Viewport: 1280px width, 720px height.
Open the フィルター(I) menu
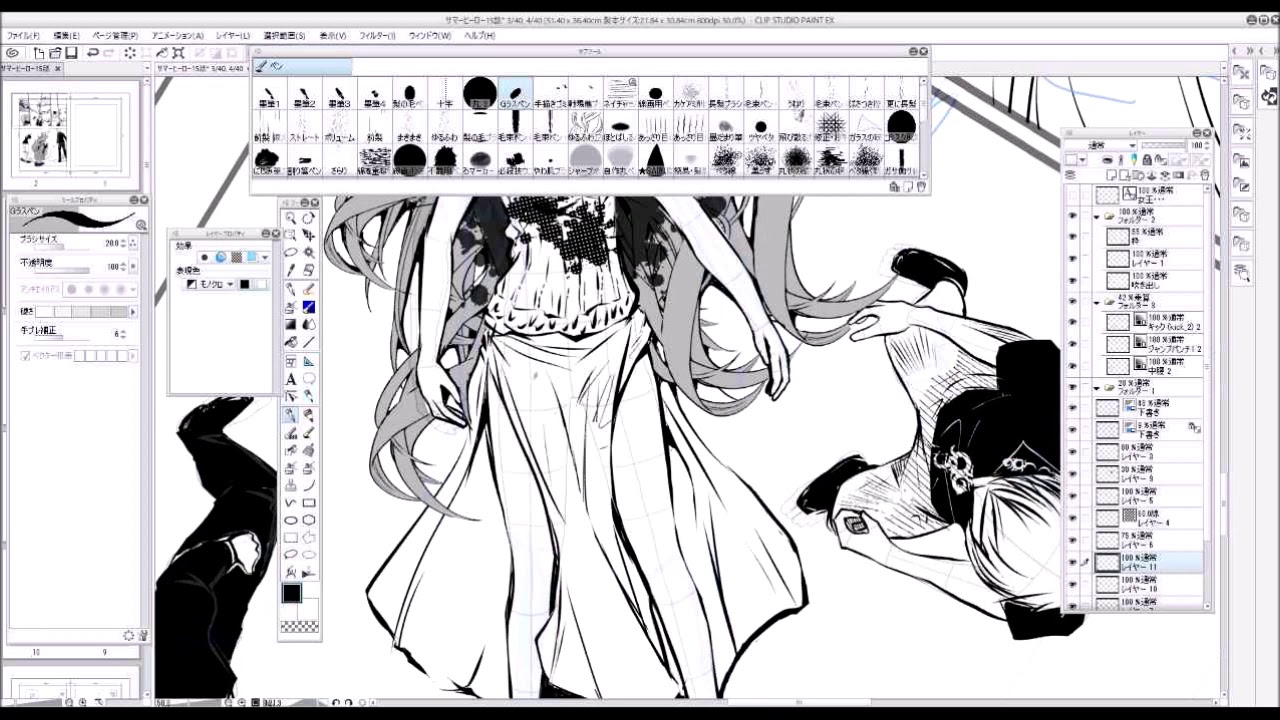click(x=378, y=36)
